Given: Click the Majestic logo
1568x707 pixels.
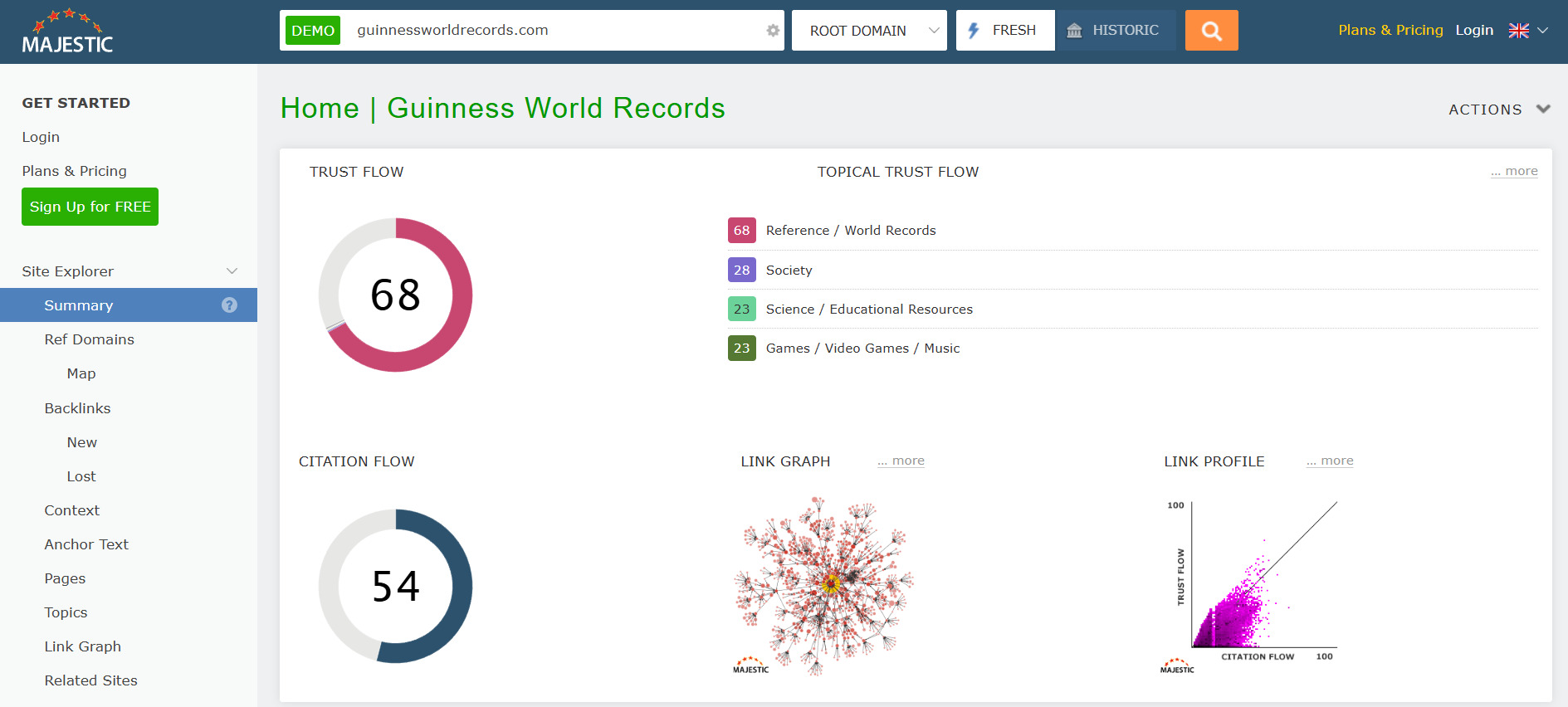Looking at the screenshot, I should click(68, 32).
